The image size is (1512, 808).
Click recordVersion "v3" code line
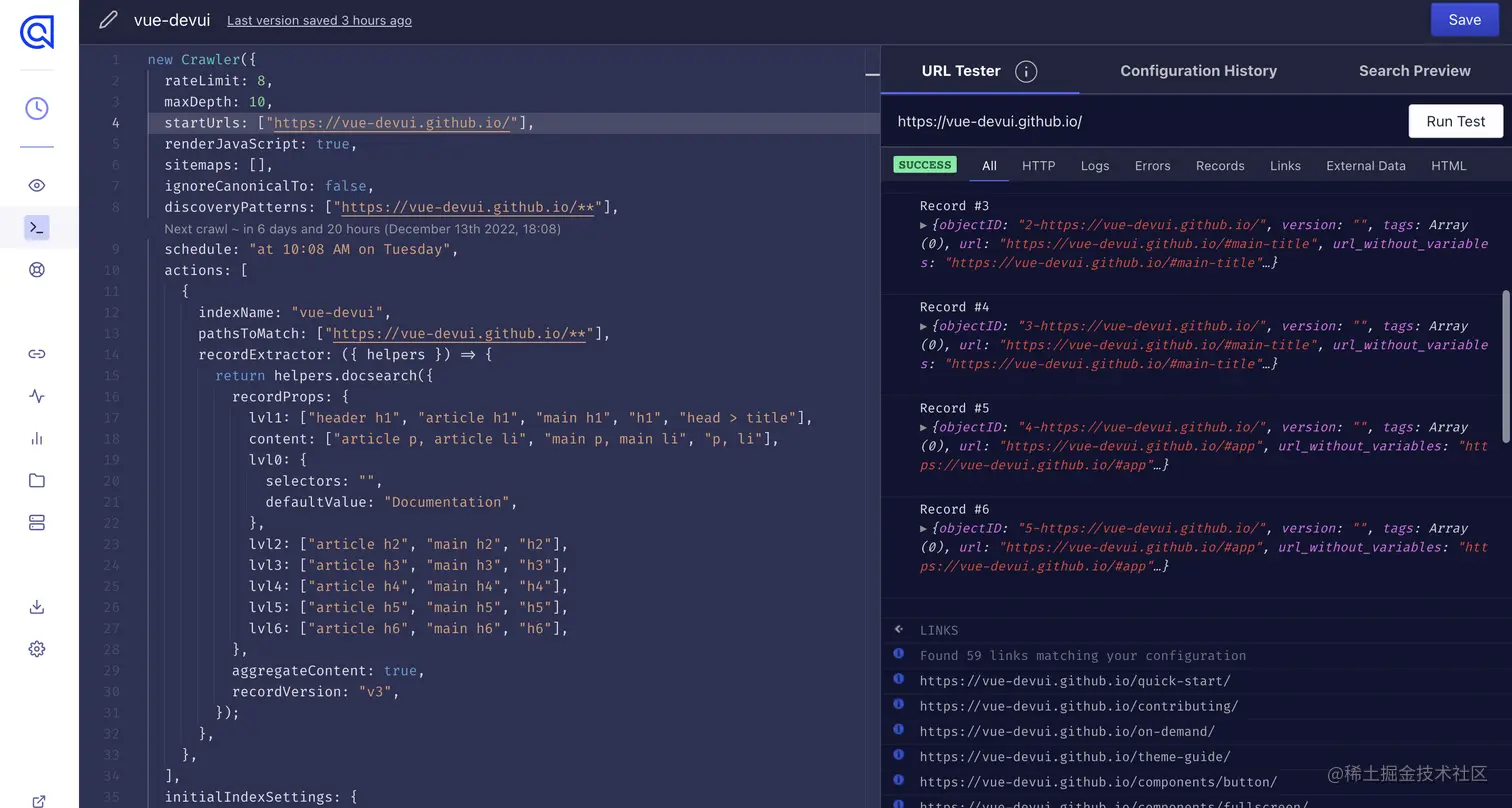coord(316,691)
